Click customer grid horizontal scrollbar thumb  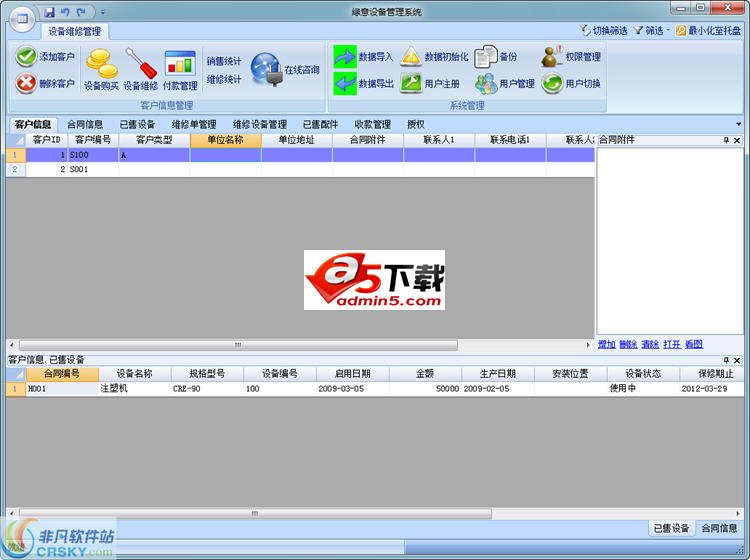coord(238,345)
